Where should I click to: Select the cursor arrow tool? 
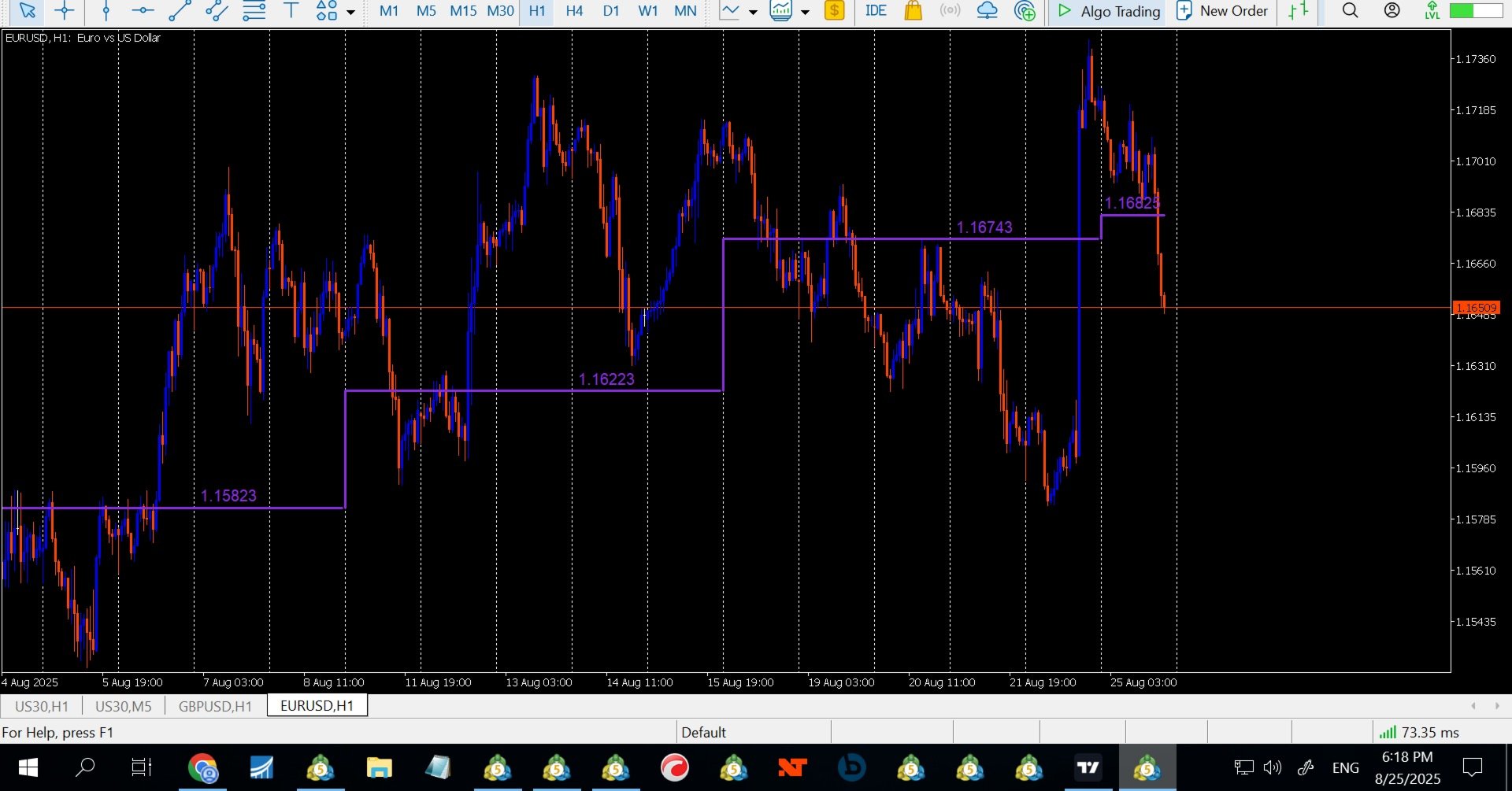27,11
